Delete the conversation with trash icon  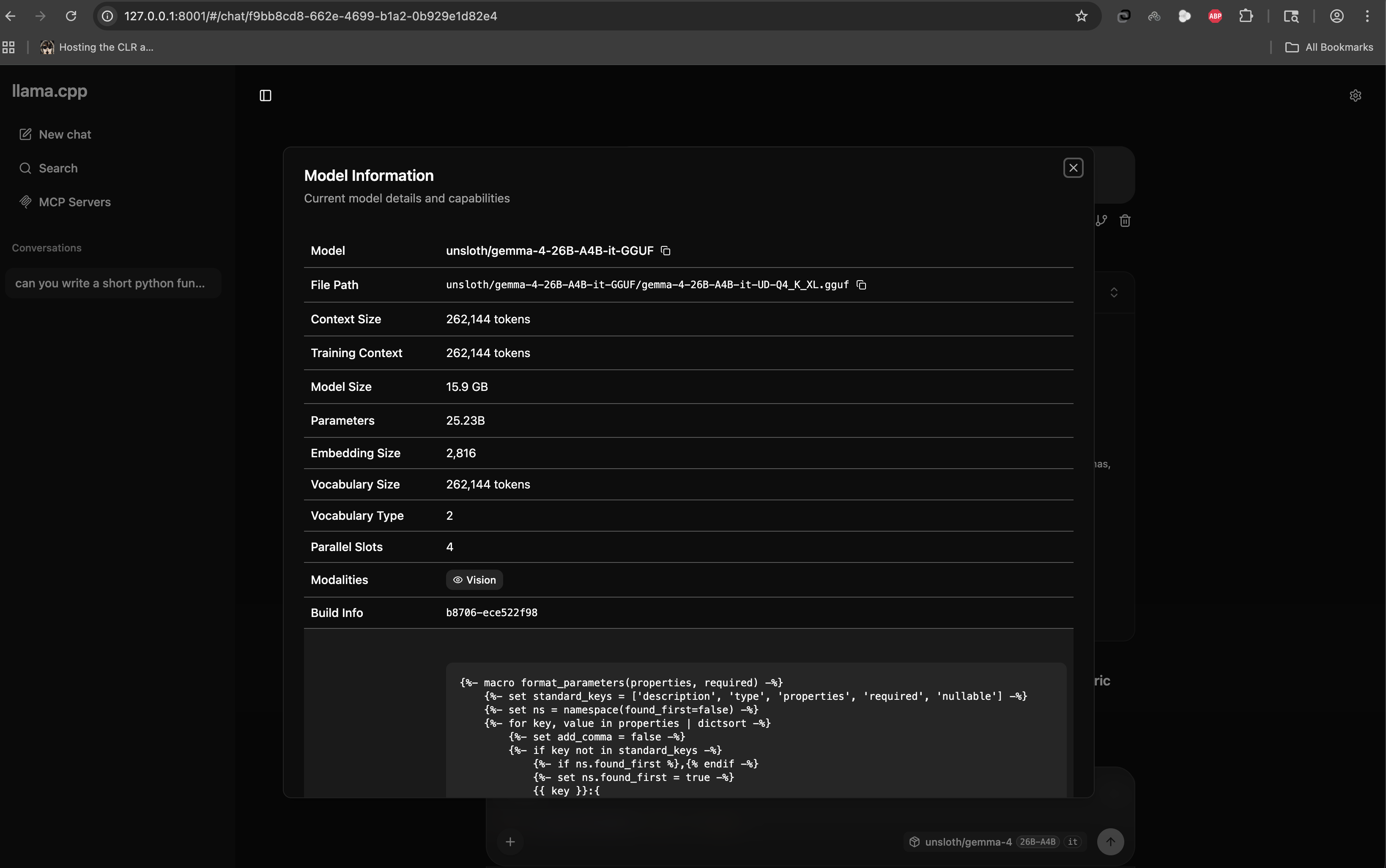pos(1125,221)
